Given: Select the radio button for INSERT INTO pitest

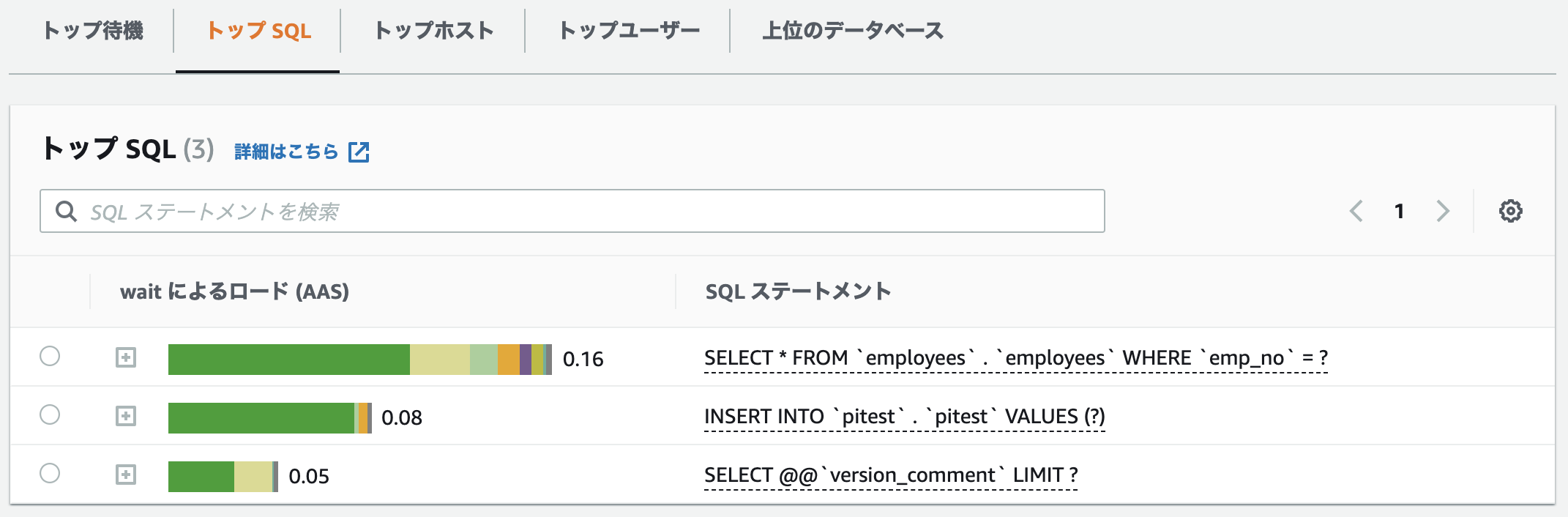Looking at the screenshot, I should tap(50, 415).
